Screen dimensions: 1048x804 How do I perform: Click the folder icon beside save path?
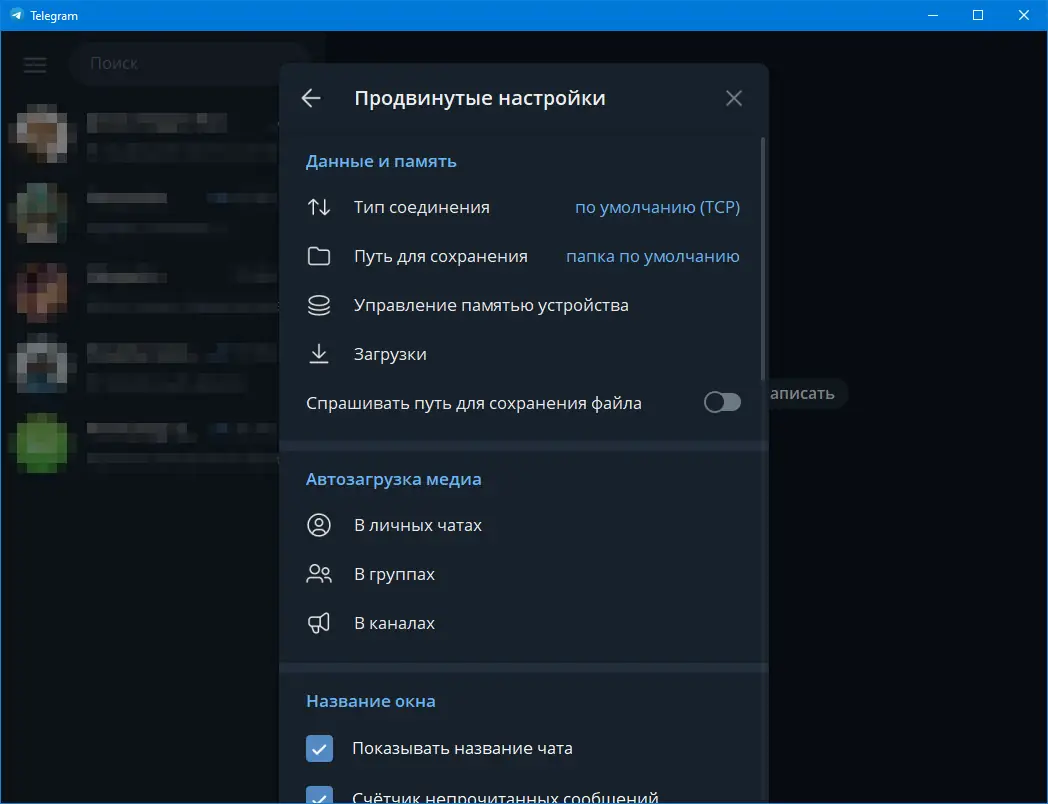point(319,256)
